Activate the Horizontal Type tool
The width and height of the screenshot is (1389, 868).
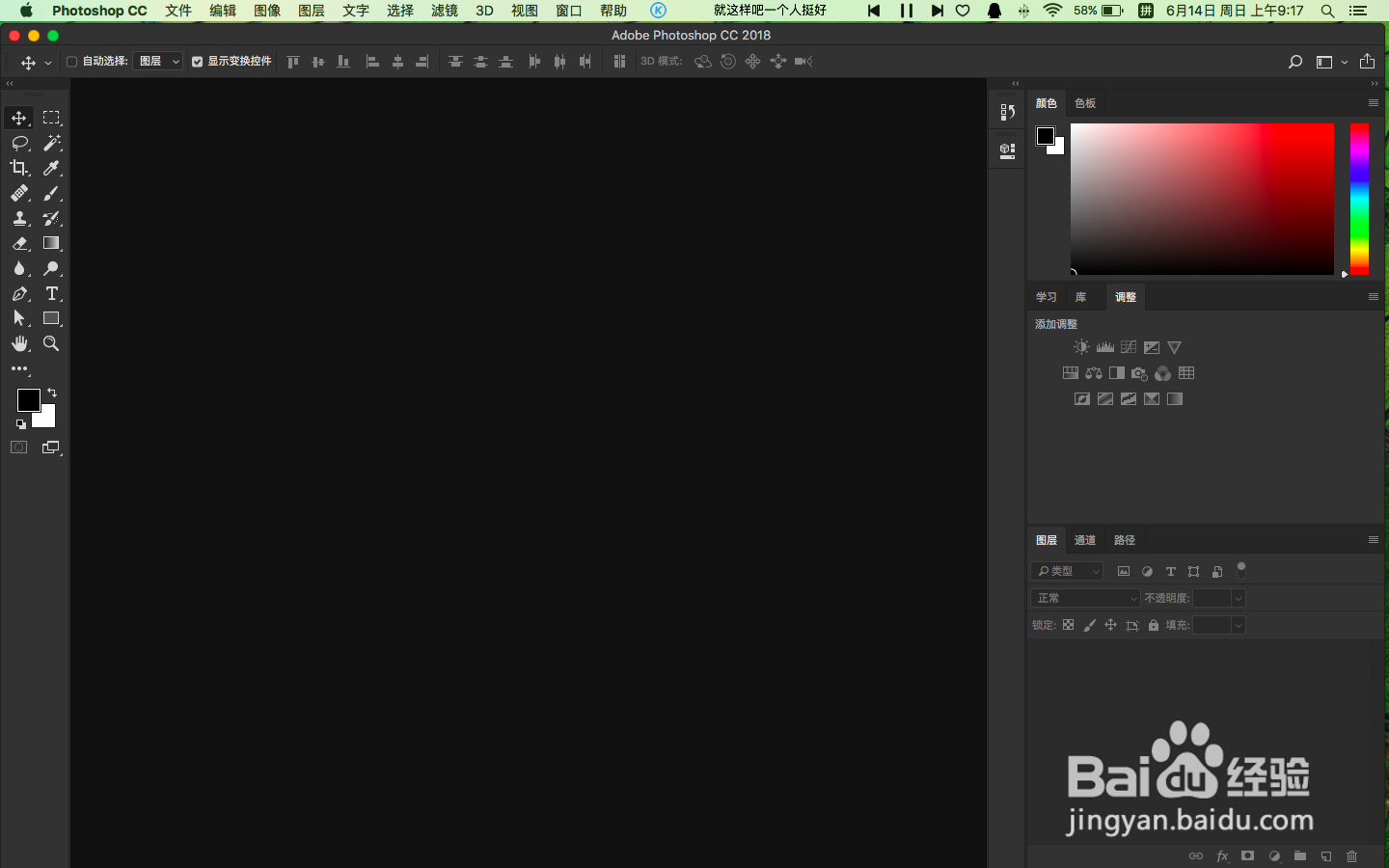(52, 293)
